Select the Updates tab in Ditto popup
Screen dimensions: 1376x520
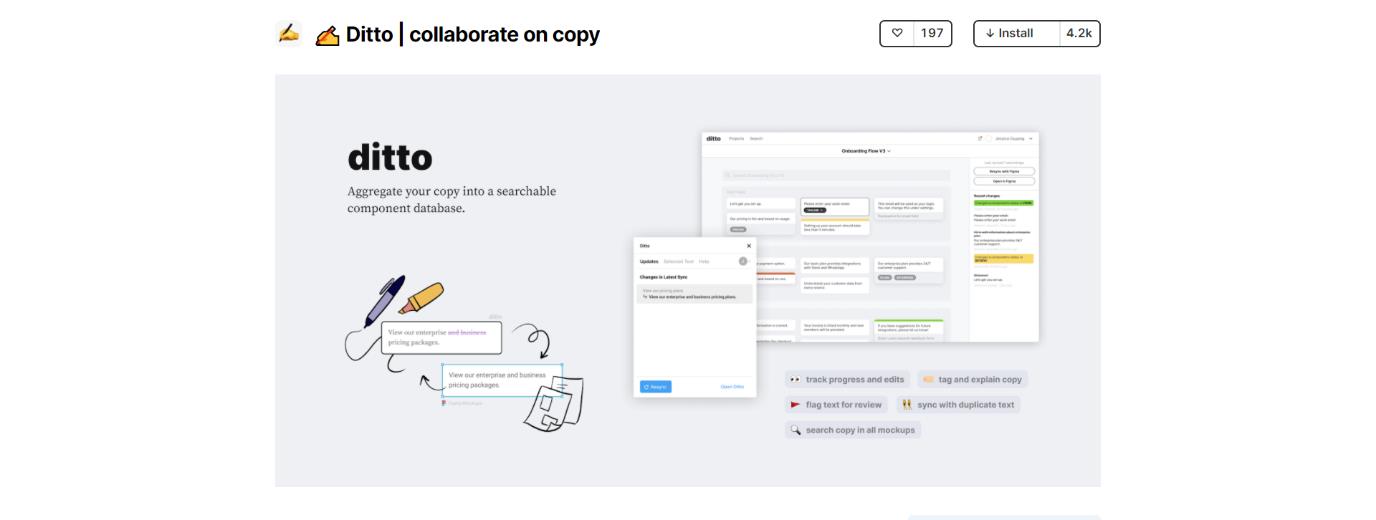[649, 261]
